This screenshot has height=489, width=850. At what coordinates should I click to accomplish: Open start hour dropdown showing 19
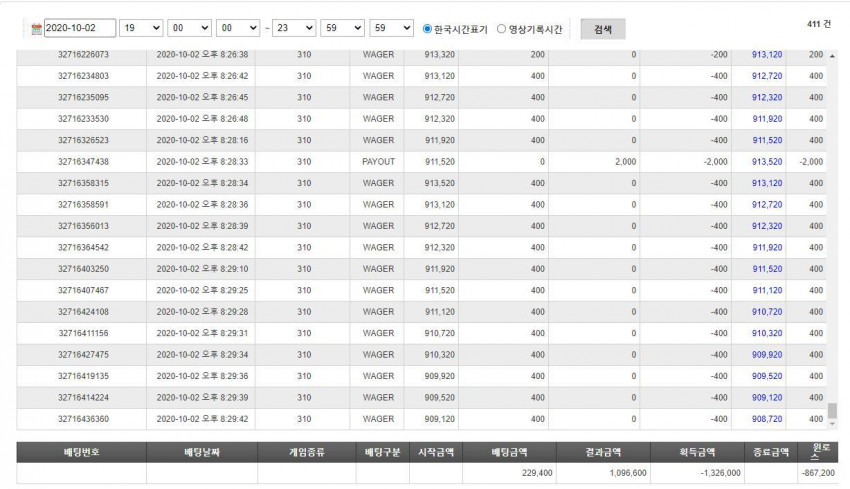(x=141, y=28)
